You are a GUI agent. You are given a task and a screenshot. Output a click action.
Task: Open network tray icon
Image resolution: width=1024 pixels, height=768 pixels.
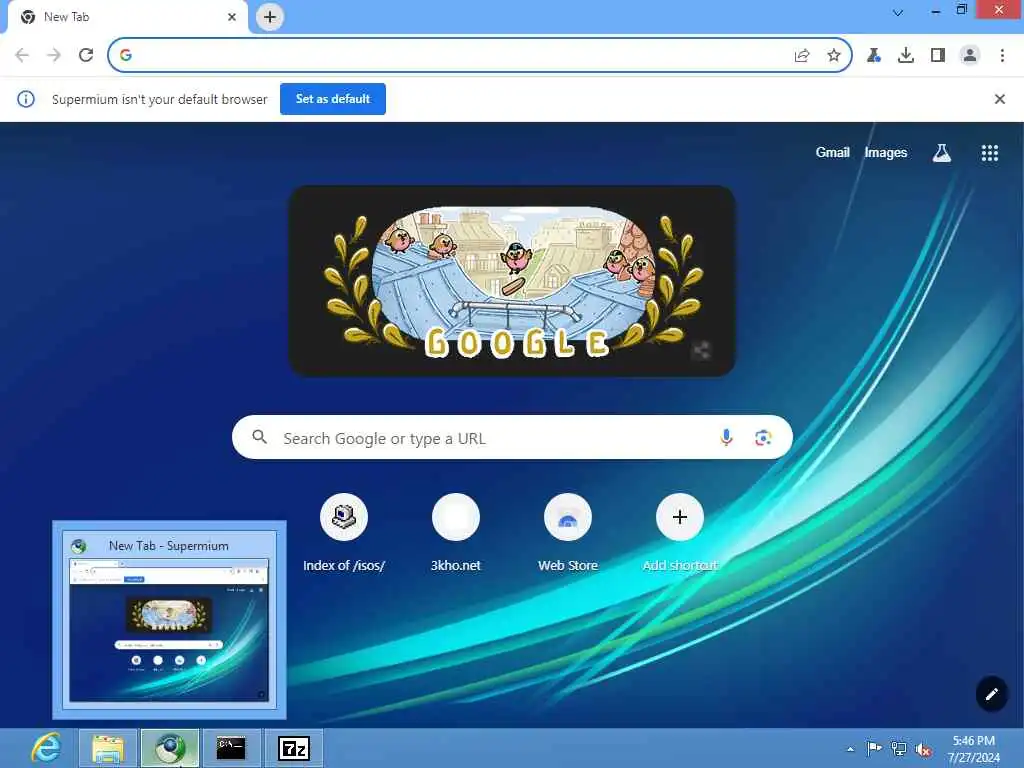tap(899, 749)
